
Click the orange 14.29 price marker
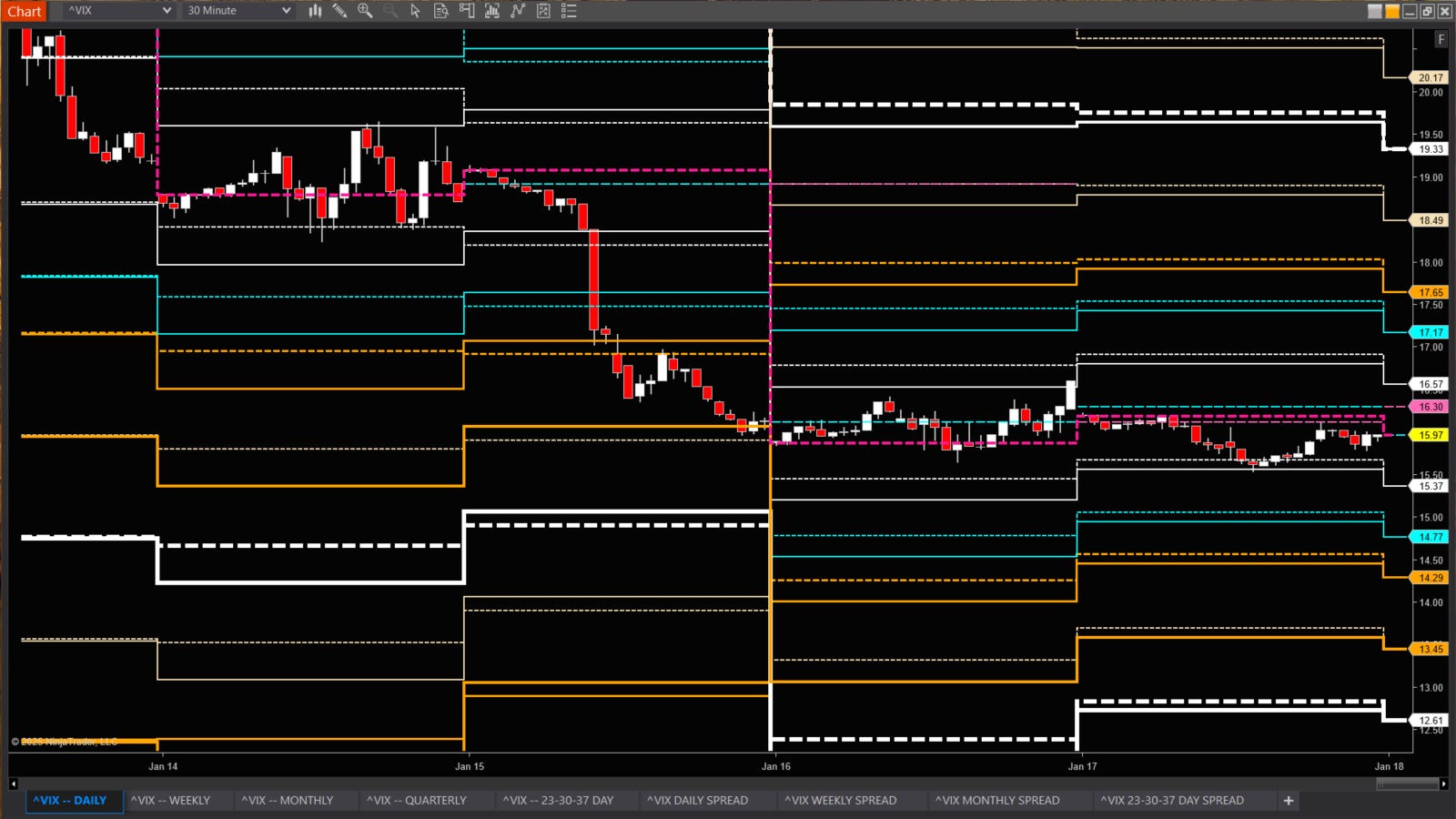click(x=1431, y=578)
